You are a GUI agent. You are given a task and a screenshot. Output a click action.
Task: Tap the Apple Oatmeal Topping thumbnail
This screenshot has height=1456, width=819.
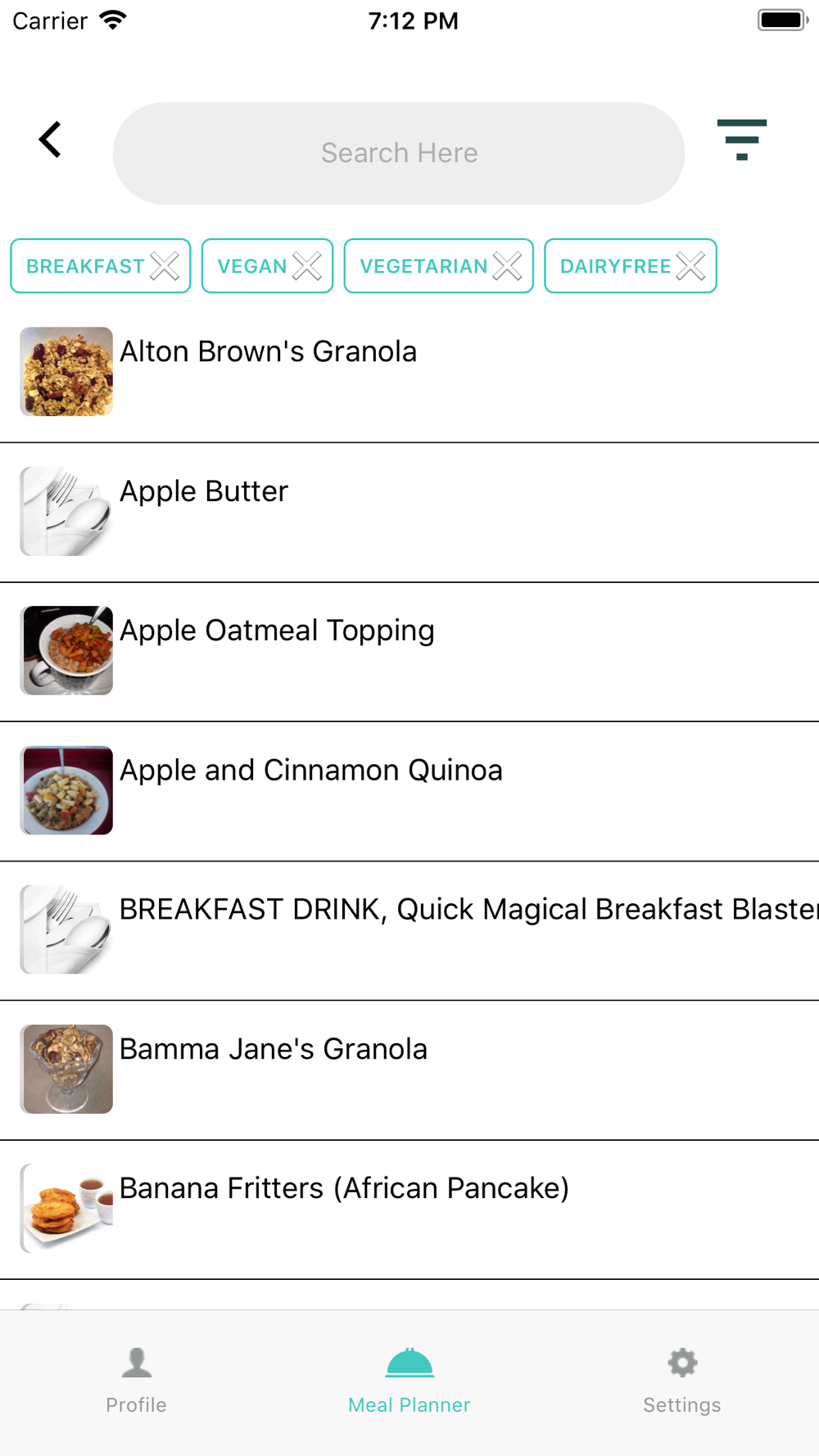[66, 650]
